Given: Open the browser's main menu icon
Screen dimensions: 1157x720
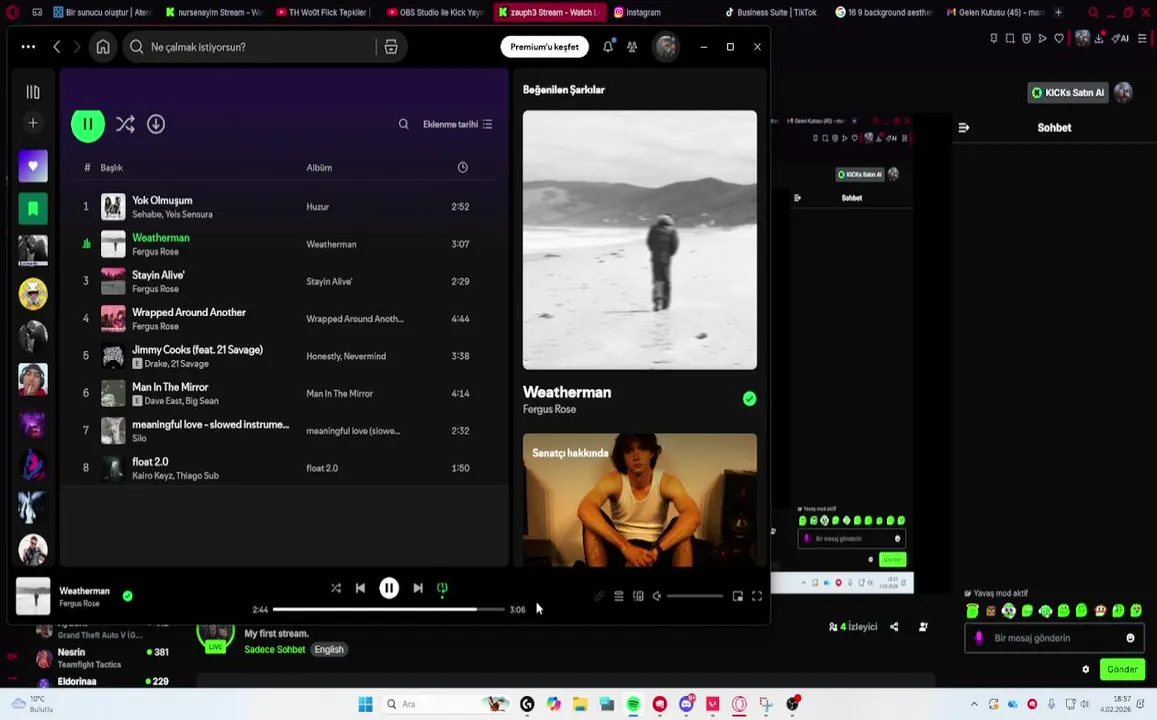Looking at the screenshot, I should pos(1142,38).
